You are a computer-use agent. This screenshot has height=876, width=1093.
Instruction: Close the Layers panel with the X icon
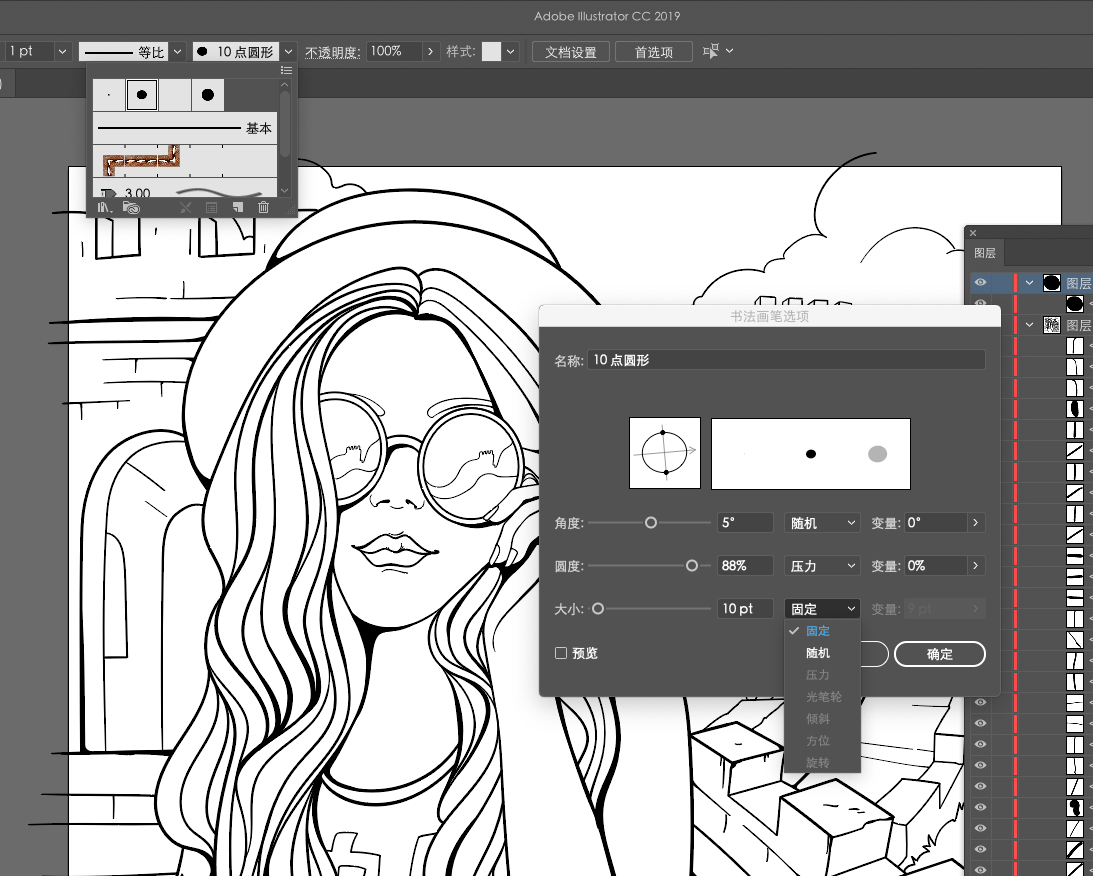[973, 233]
